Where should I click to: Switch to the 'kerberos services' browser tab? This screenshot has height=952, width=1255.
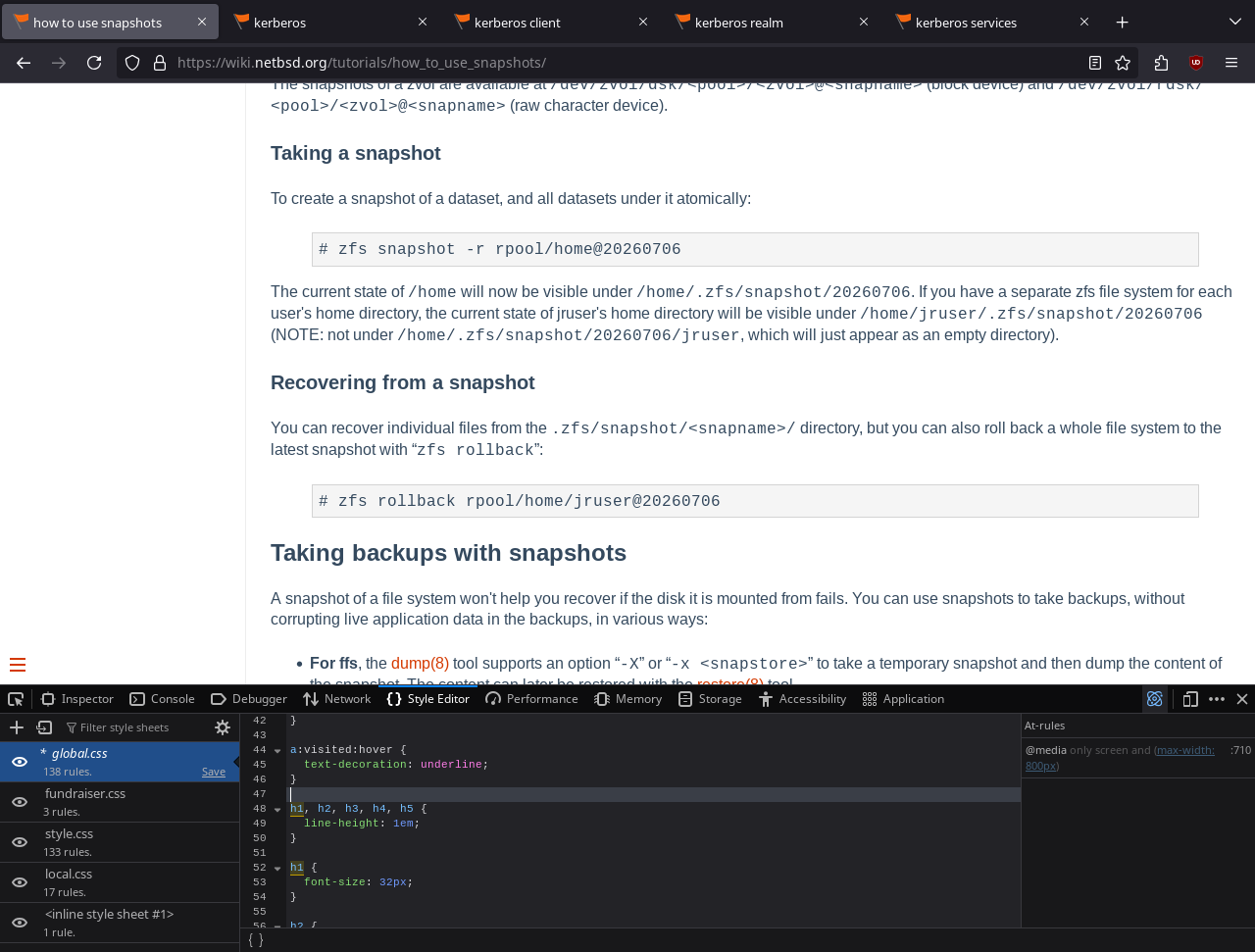(993, 22)
